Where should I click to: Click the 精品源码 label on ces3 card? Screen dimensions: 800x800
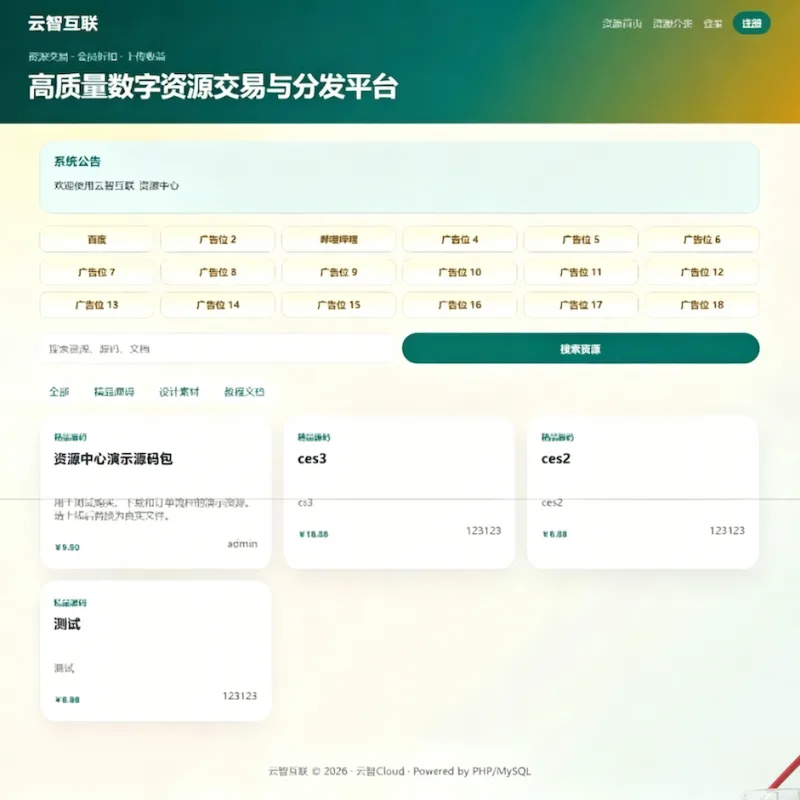coord(314,437)
